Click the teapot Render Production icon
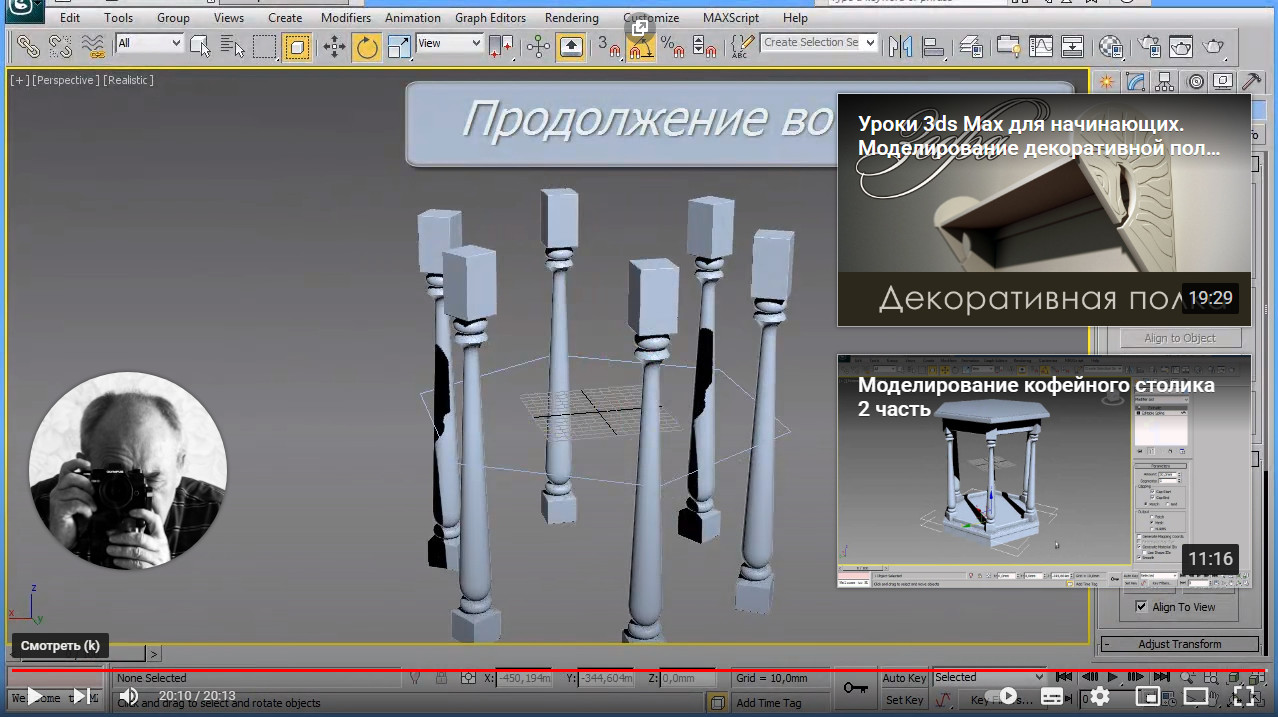The width and height of the screenshot is (1278, 717). click(1213, 47)
